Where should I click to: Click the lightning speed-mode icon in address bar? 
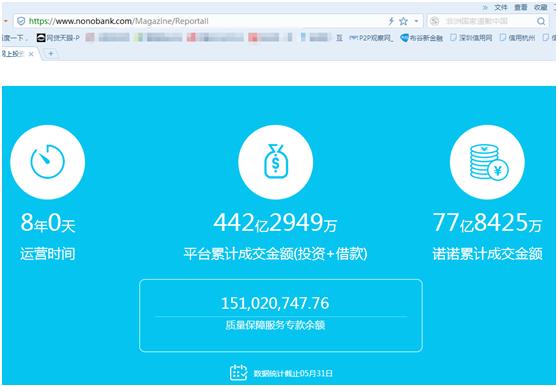pyautogui.click(x=391, y=21)
